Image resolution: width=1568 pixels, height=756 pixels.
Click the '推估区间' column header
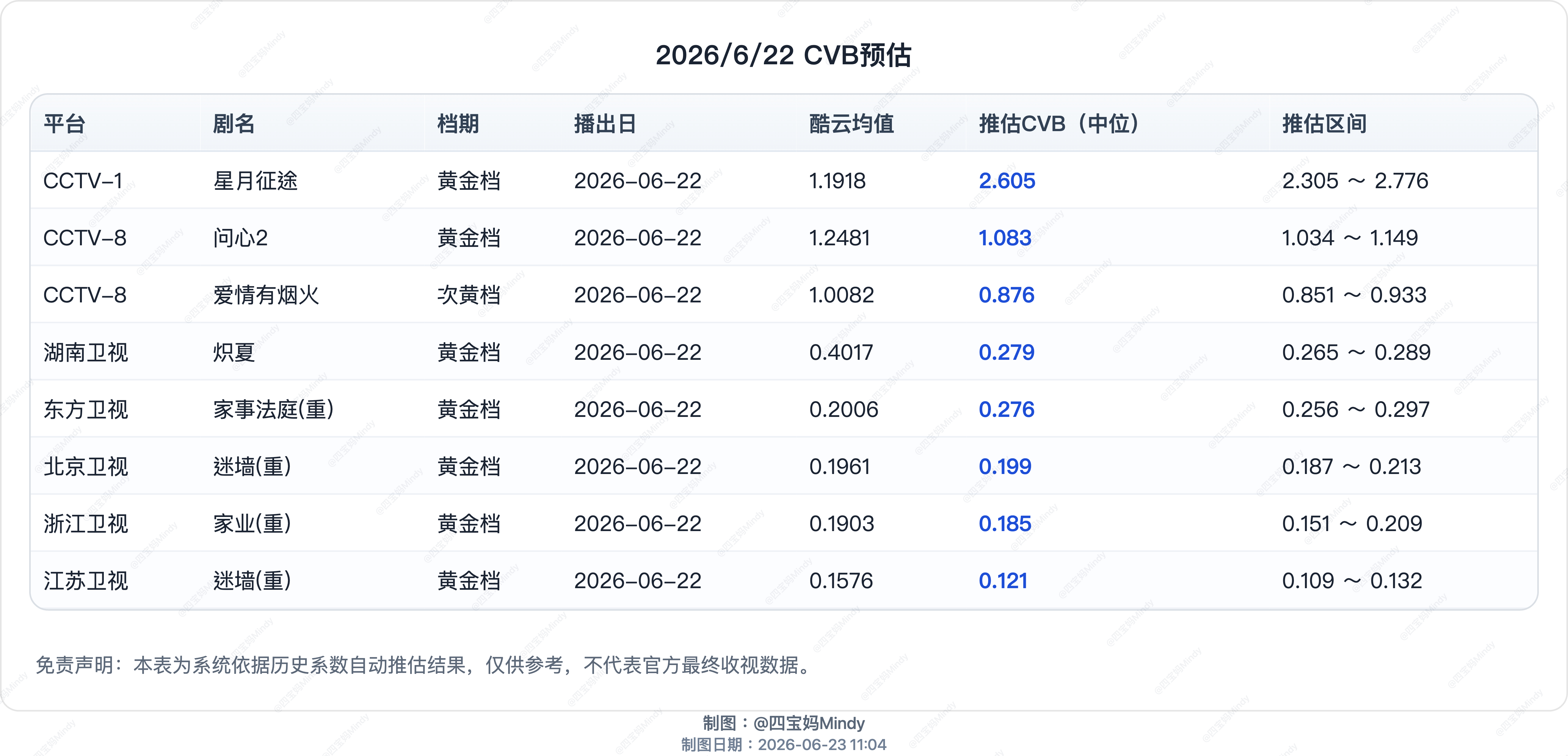(1325, 124)
